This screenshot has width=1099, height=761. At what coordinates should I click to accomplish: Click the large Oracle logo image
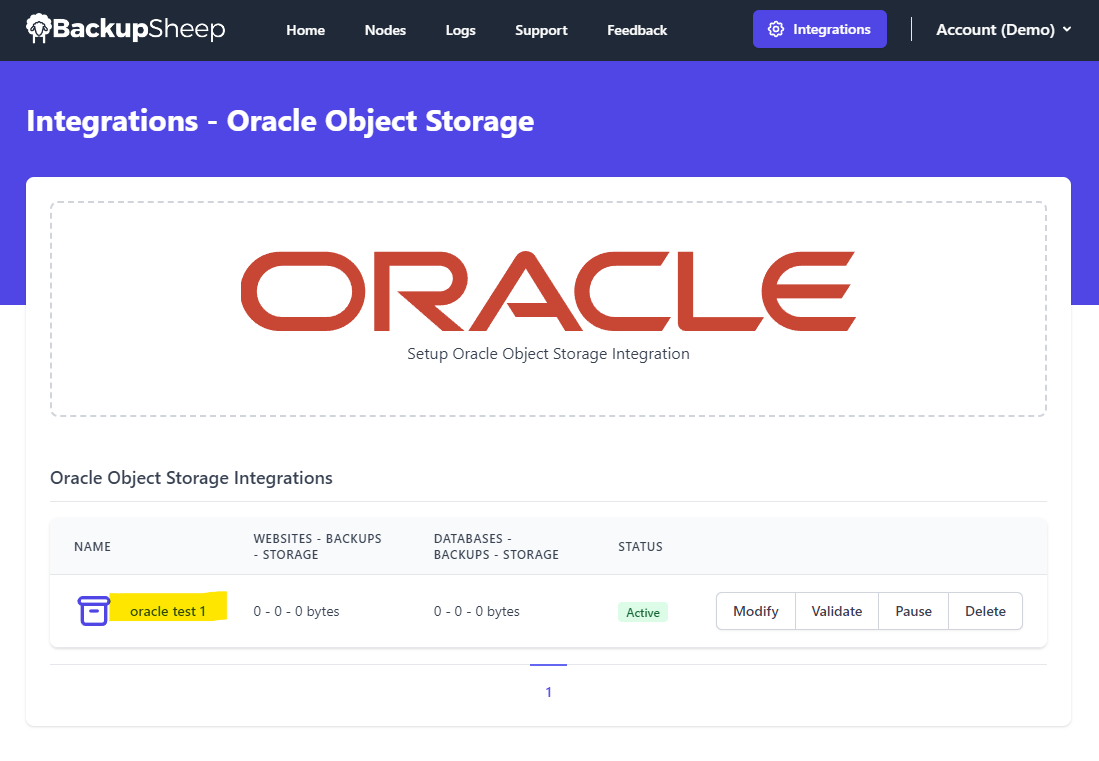(548, 291)
